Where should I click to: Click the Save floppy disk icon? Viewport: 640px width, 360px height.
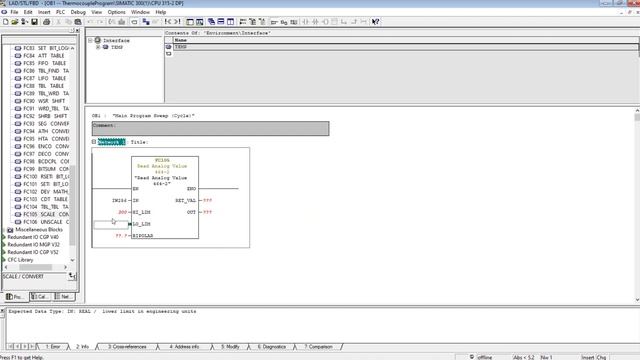(x=34, y=22)
